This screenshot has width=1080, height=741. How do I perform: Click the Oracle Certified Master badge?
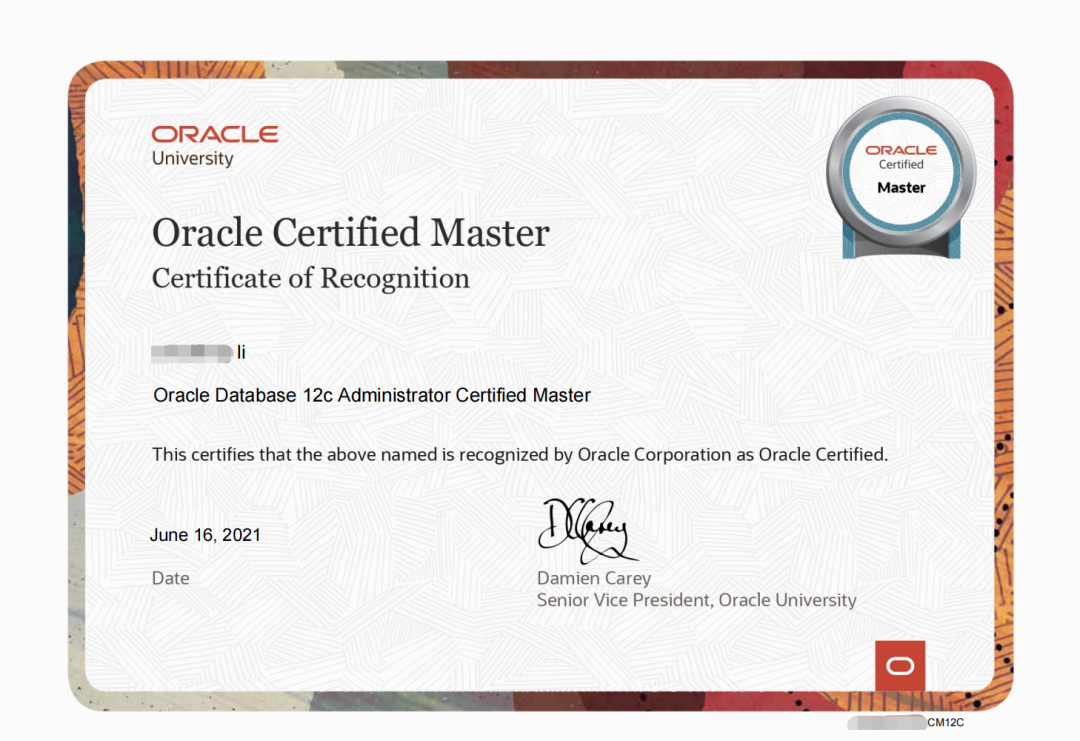(x=901, y=178)
